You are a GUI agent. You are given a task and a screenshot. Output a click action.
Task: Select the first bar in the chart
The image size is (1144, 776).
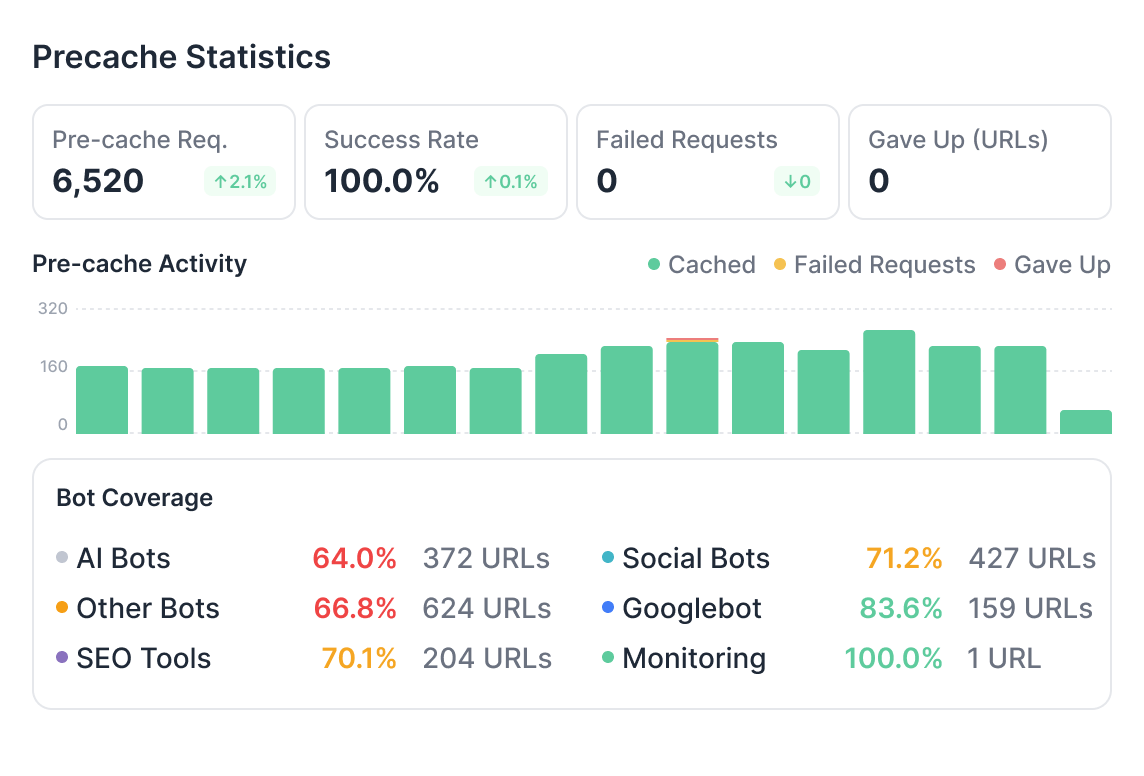click(x=102, y=400)
